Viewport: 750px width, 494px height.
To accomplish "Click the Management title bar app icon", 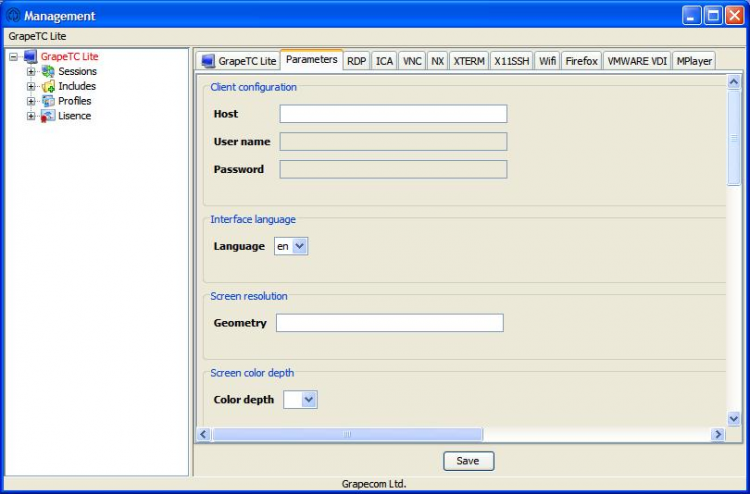I will pos(13,15).
